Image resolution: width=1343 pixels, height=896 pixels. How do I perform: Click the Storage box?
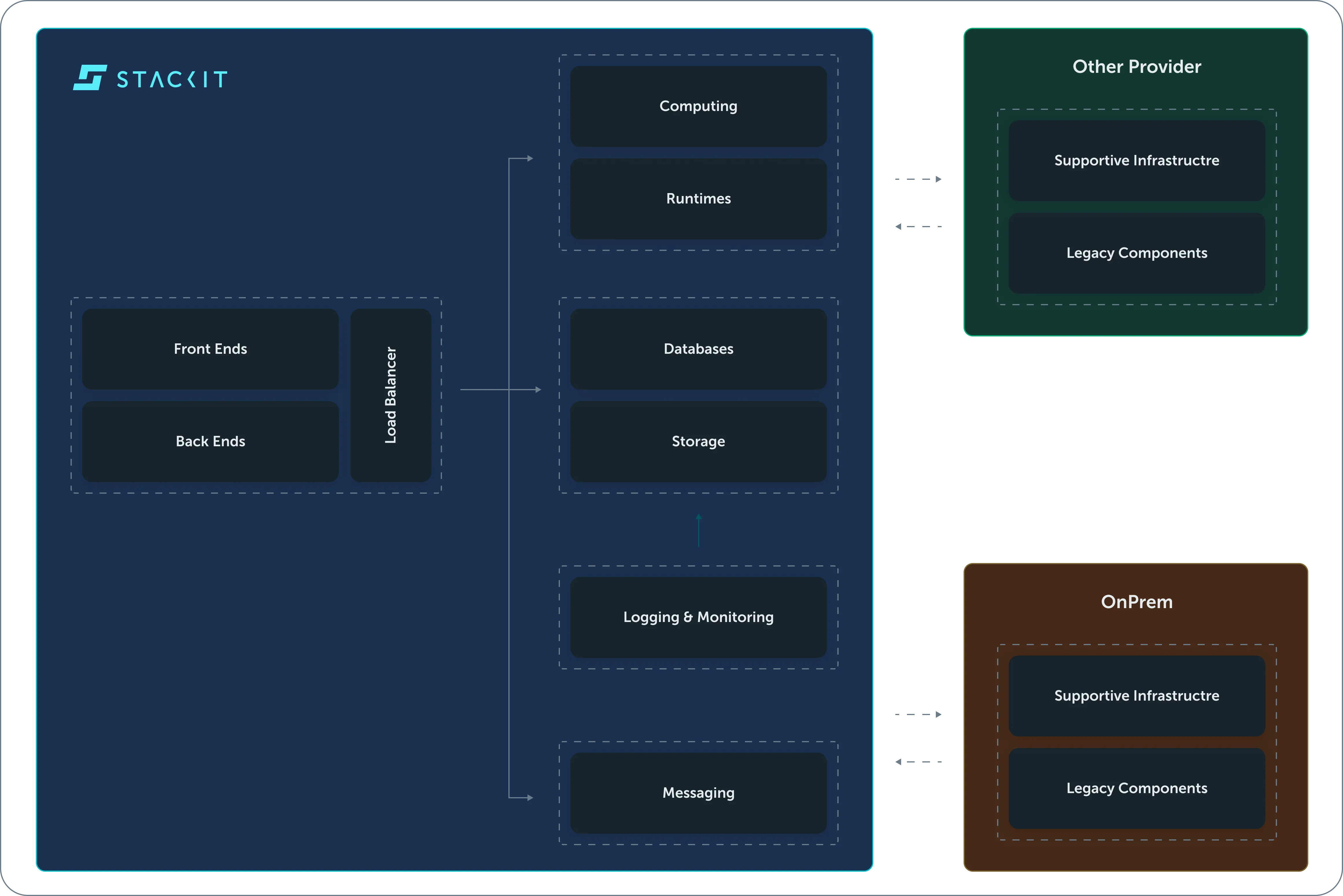(x=698, y=442)
